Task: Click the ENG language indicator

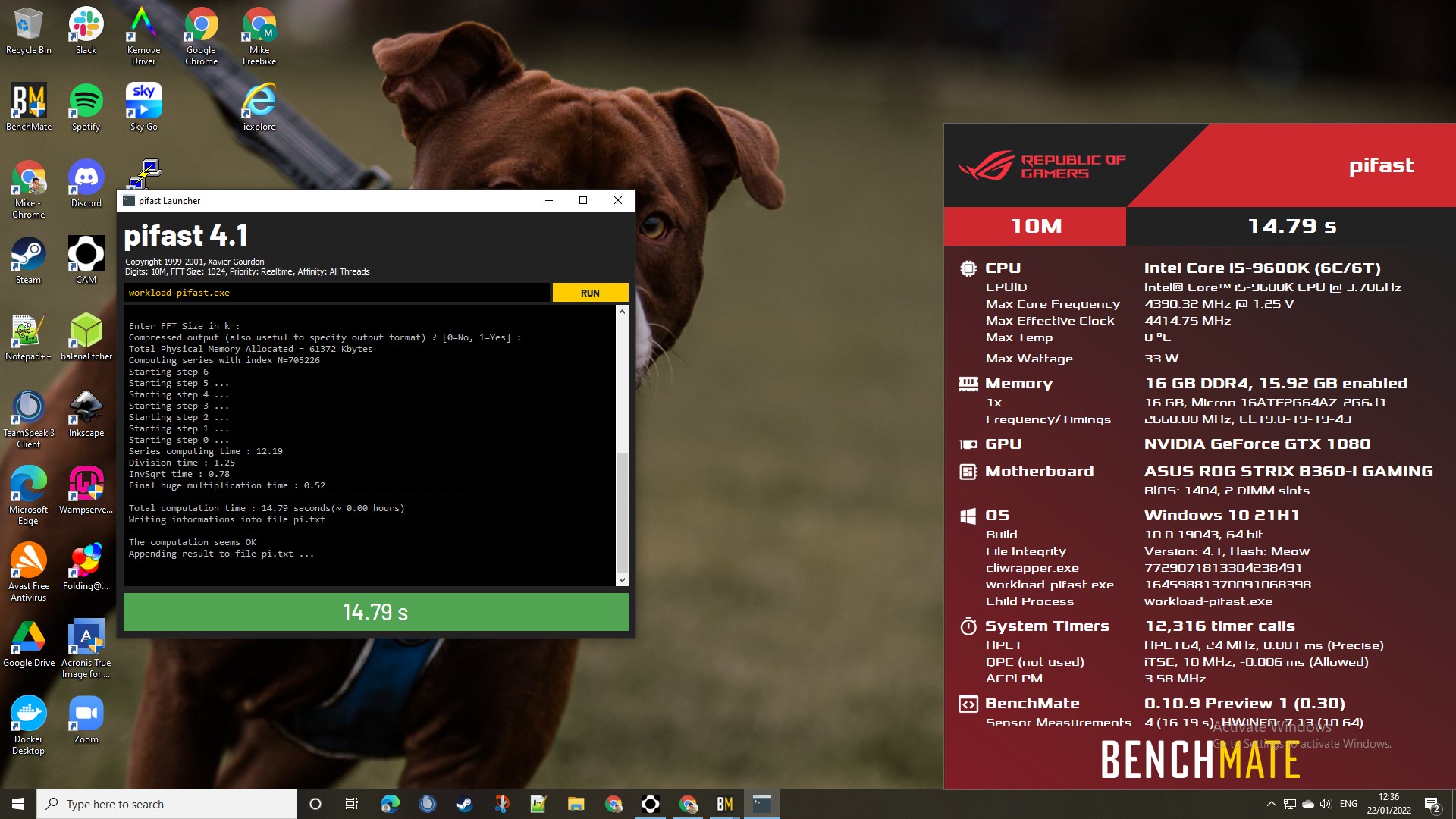Action: point(1348,804)
